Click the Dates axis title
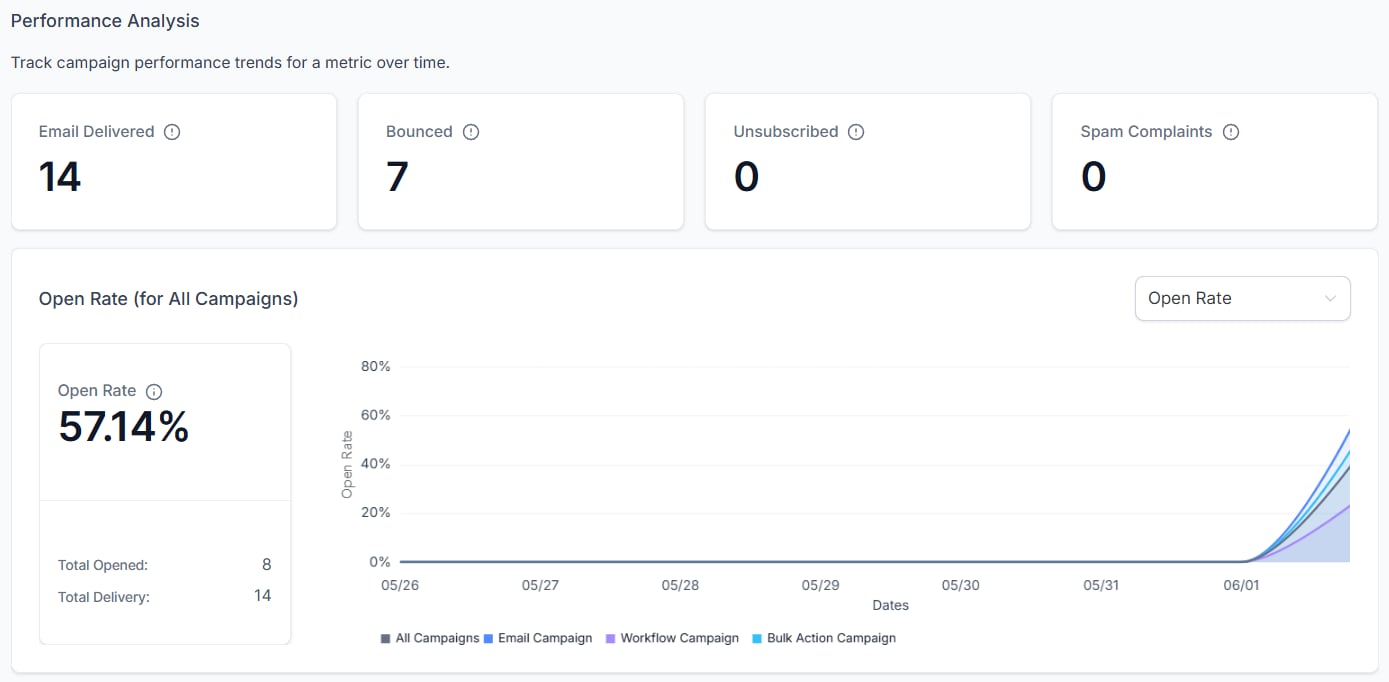This screenshot has height=682, width=1389. [x=890, y=605]
